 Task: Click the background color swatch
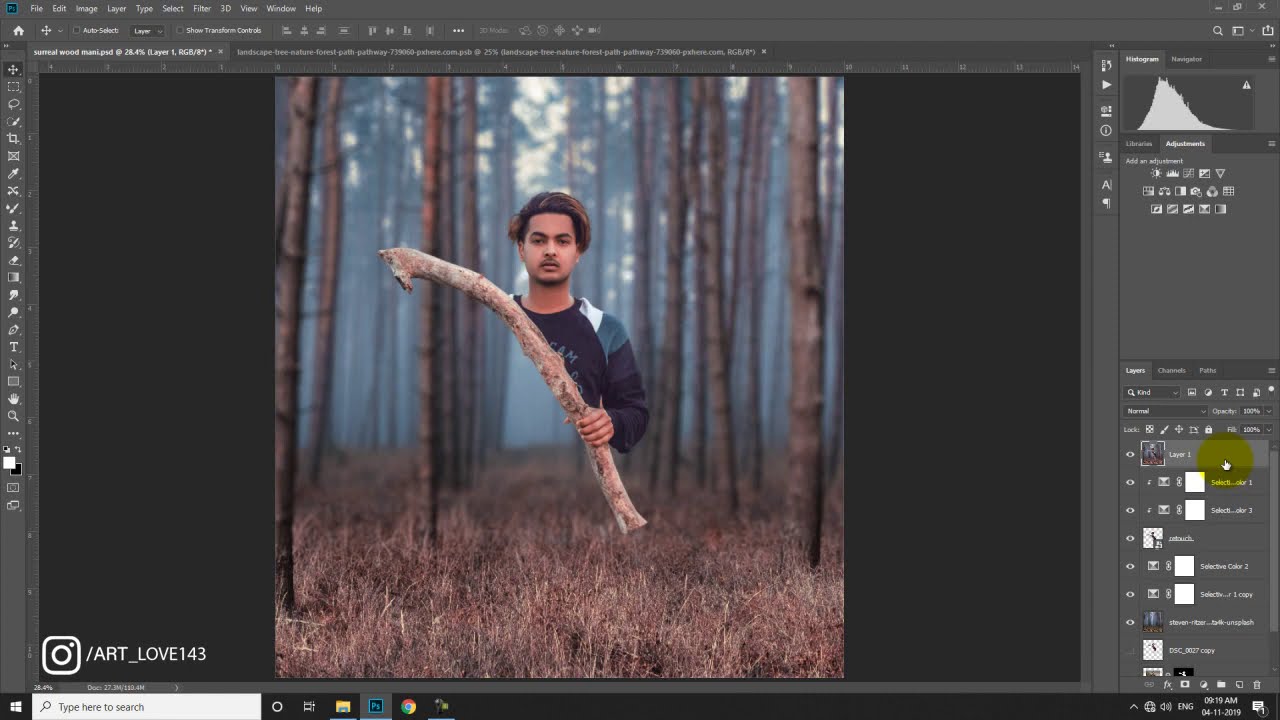[17, 469]
